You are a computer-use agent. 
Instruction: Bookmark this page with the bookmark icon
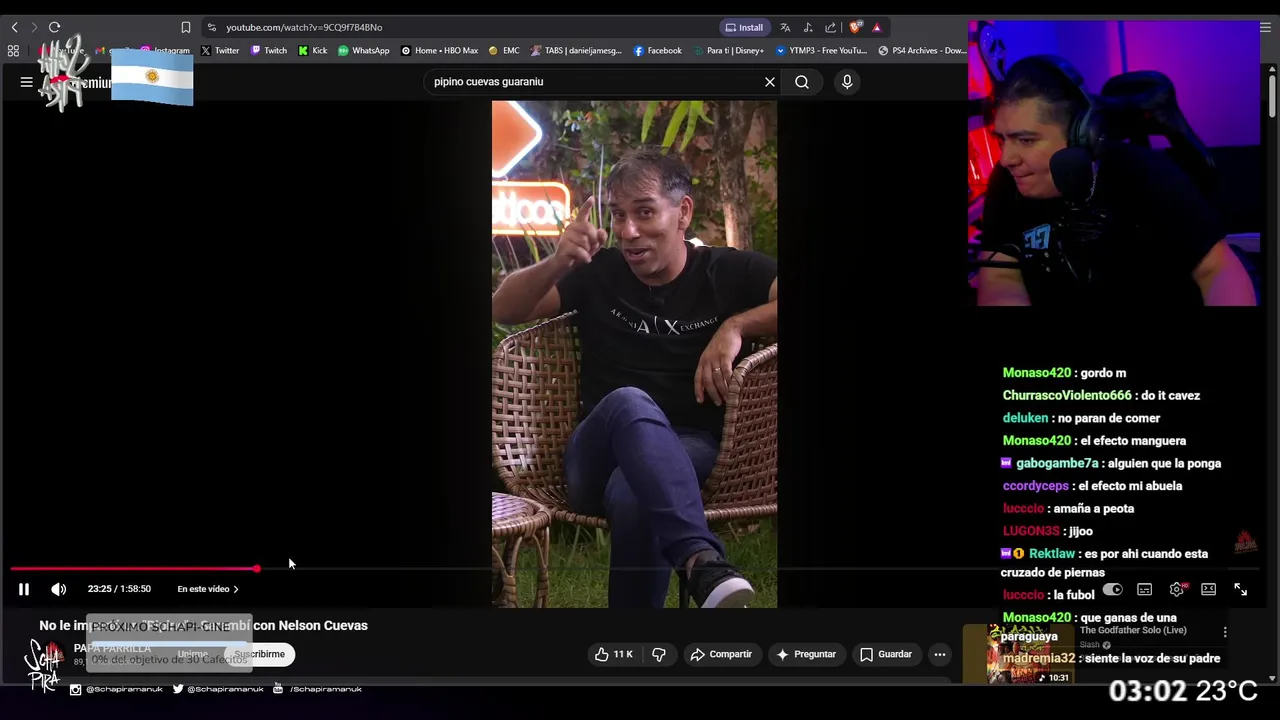coord(186,27)
